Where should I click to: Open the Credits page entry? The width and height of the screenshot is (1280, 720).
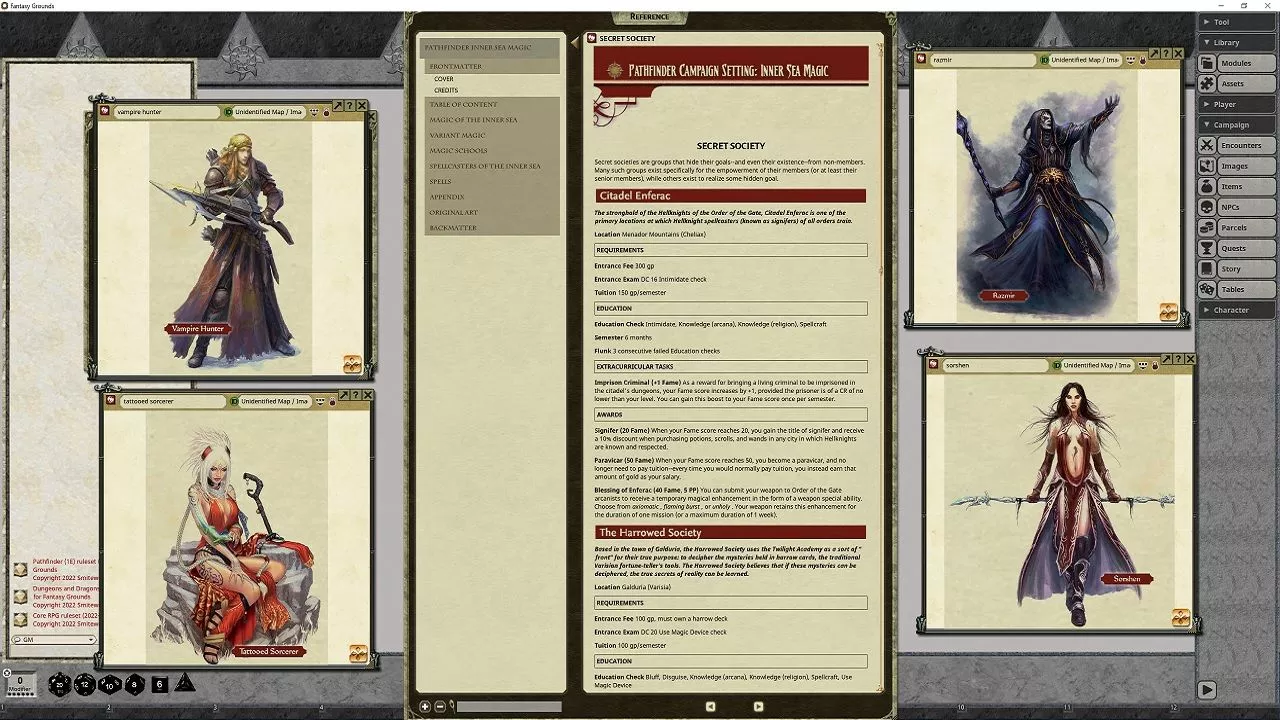(446, 90)
